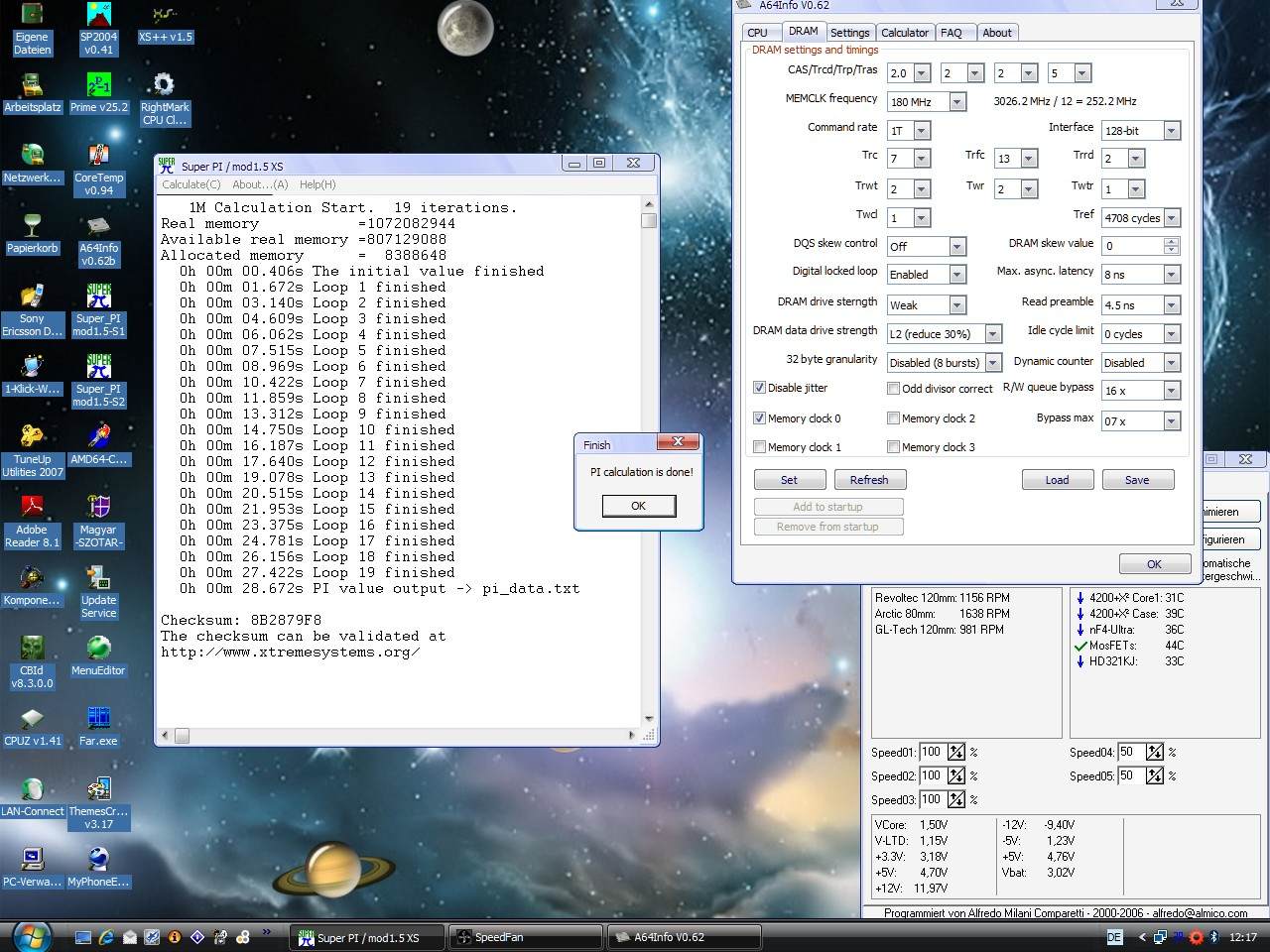Open the RightMark CPU Clock desktop icon
The width and height of the screenshot is (1270, 952).
[x=164, y=99]
